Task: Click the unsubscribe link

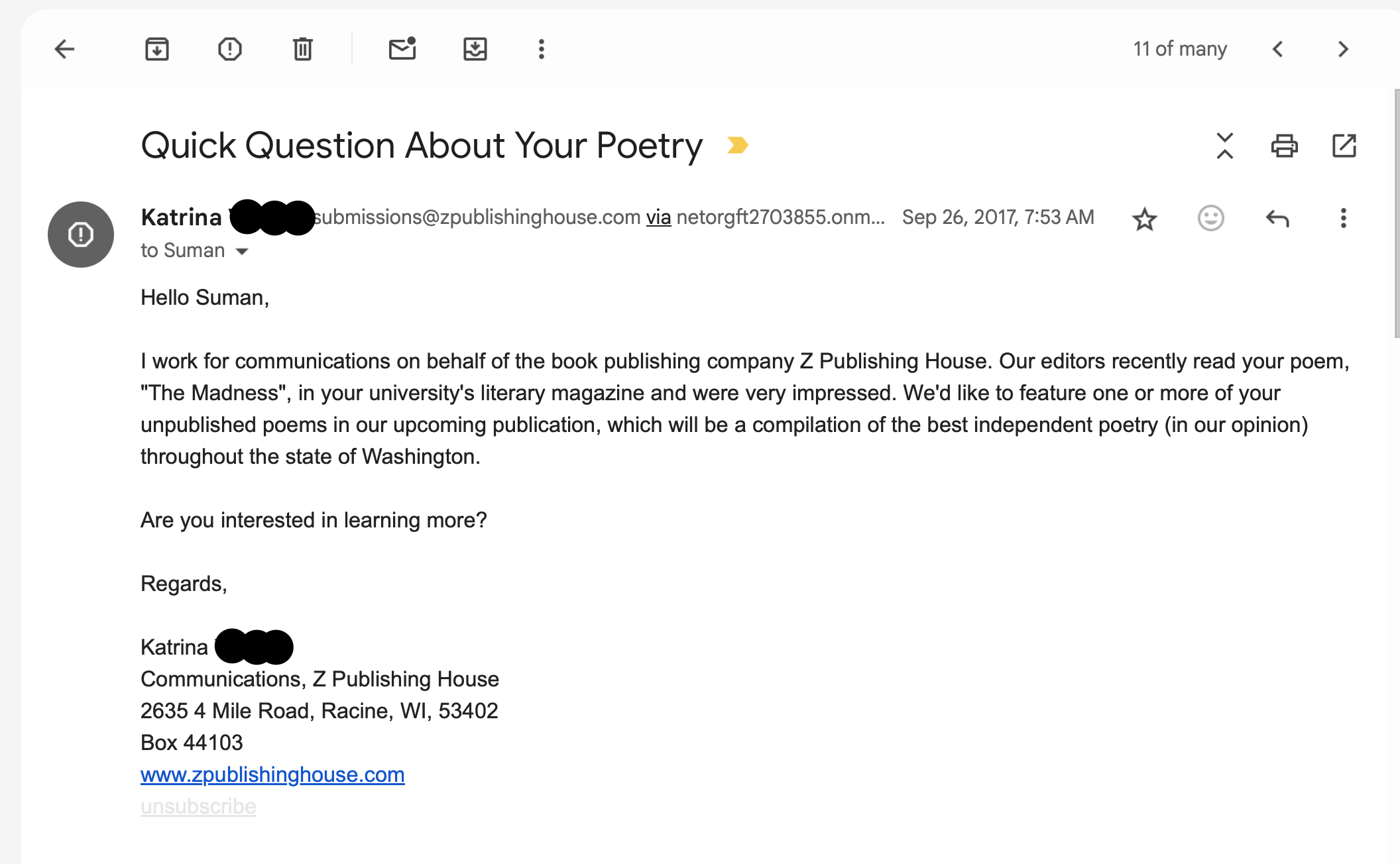Action: [x=198, y=806]
